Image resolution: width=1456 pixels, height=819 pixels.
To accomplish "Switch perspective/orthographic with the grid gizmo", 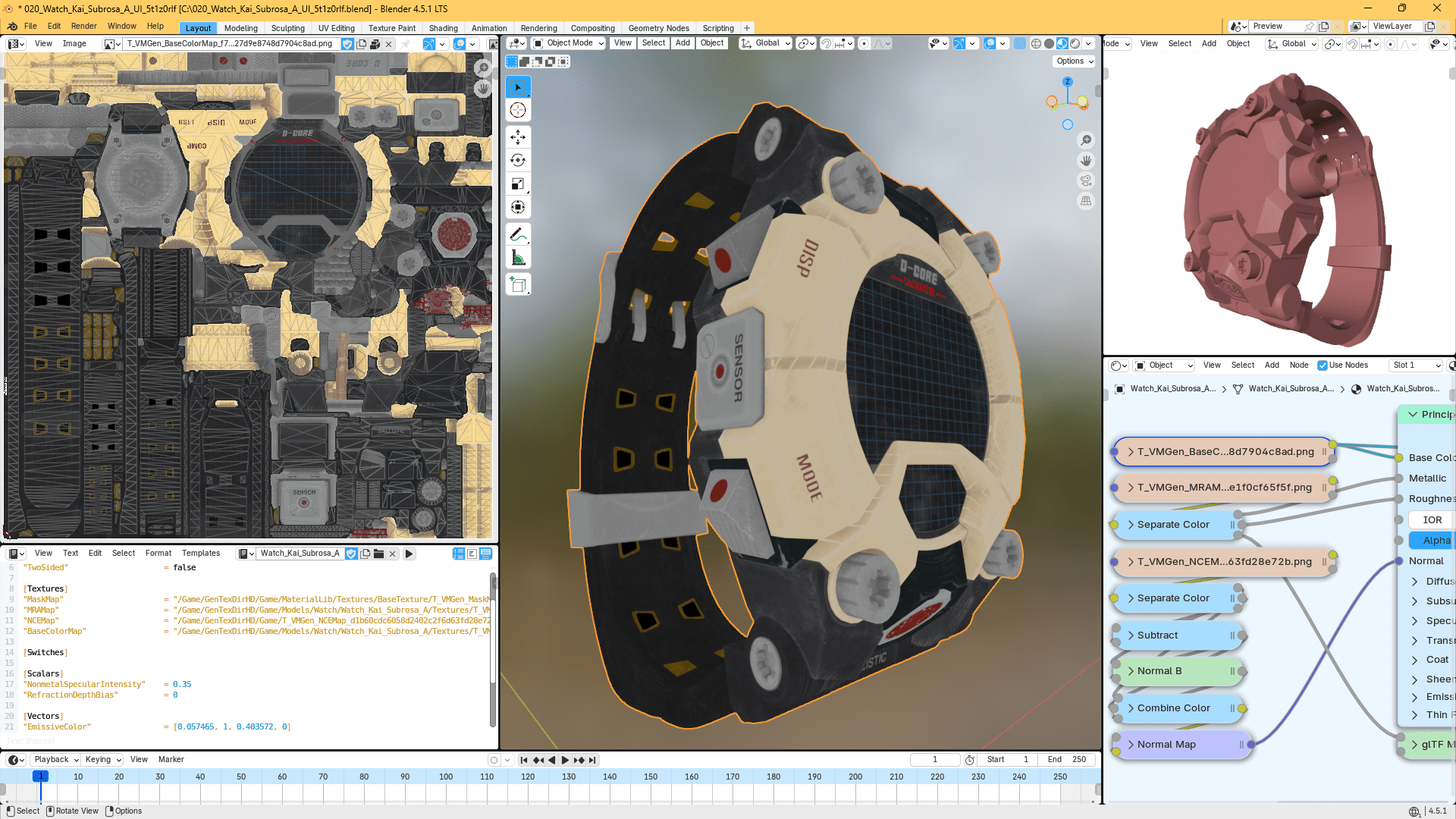I will [1086, 201].
